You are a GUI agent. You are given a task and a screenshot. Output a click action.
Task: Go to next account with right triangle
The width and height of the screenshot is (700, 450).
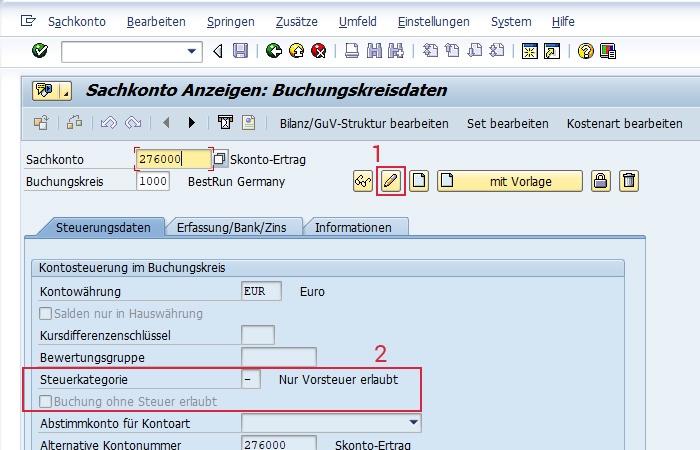coord(192,122)
